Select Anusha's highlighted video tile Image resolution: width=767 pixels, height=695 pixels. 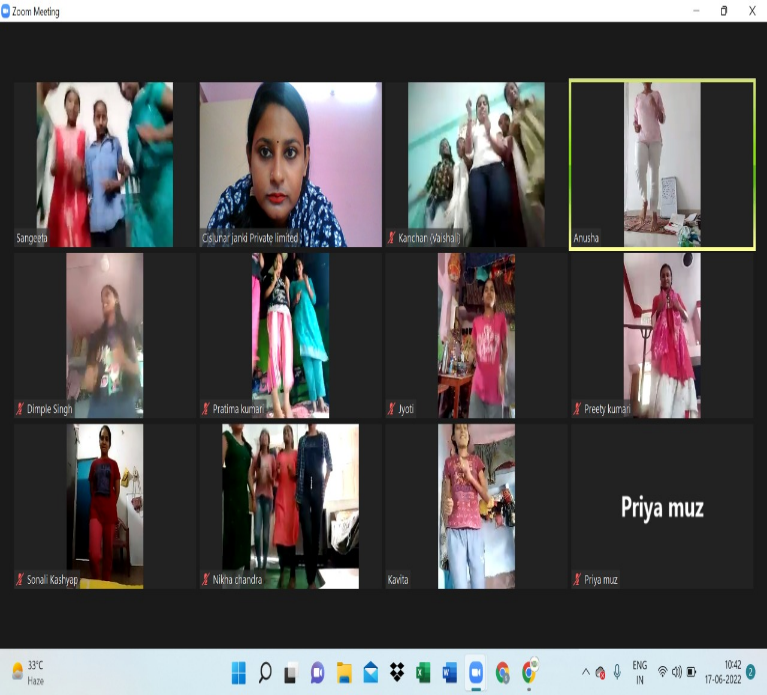pyautogui.click(x=662, y=164)
